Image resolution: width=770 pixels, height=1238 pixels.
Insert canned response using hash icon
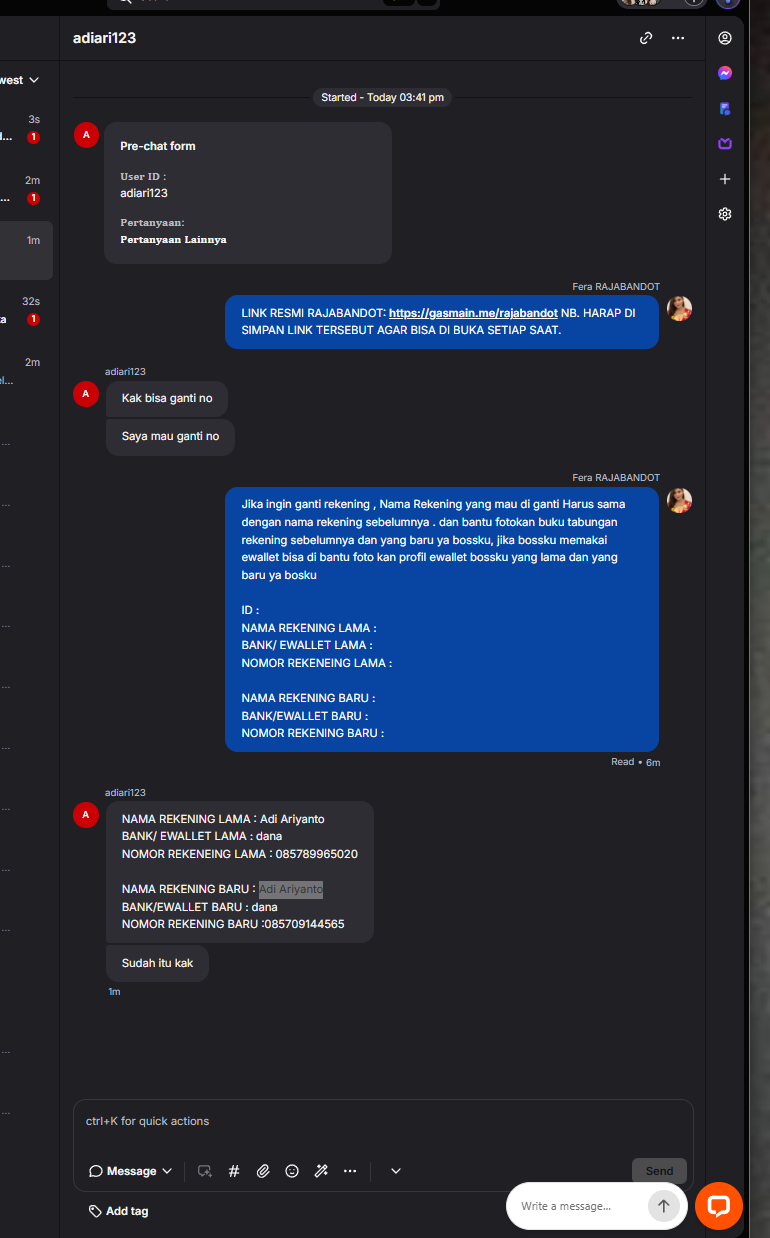(x=234, y=1171)
